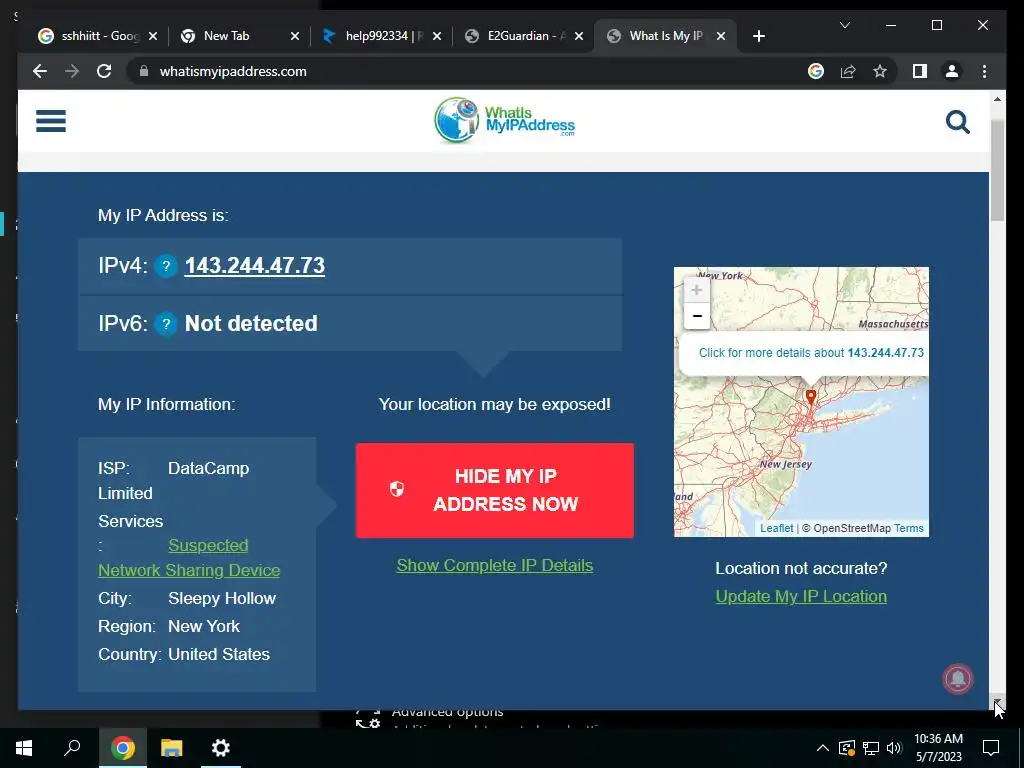Open Chrome three-dot menu
The width and height of the screenshot is (1024, 768).
[984, 71]
